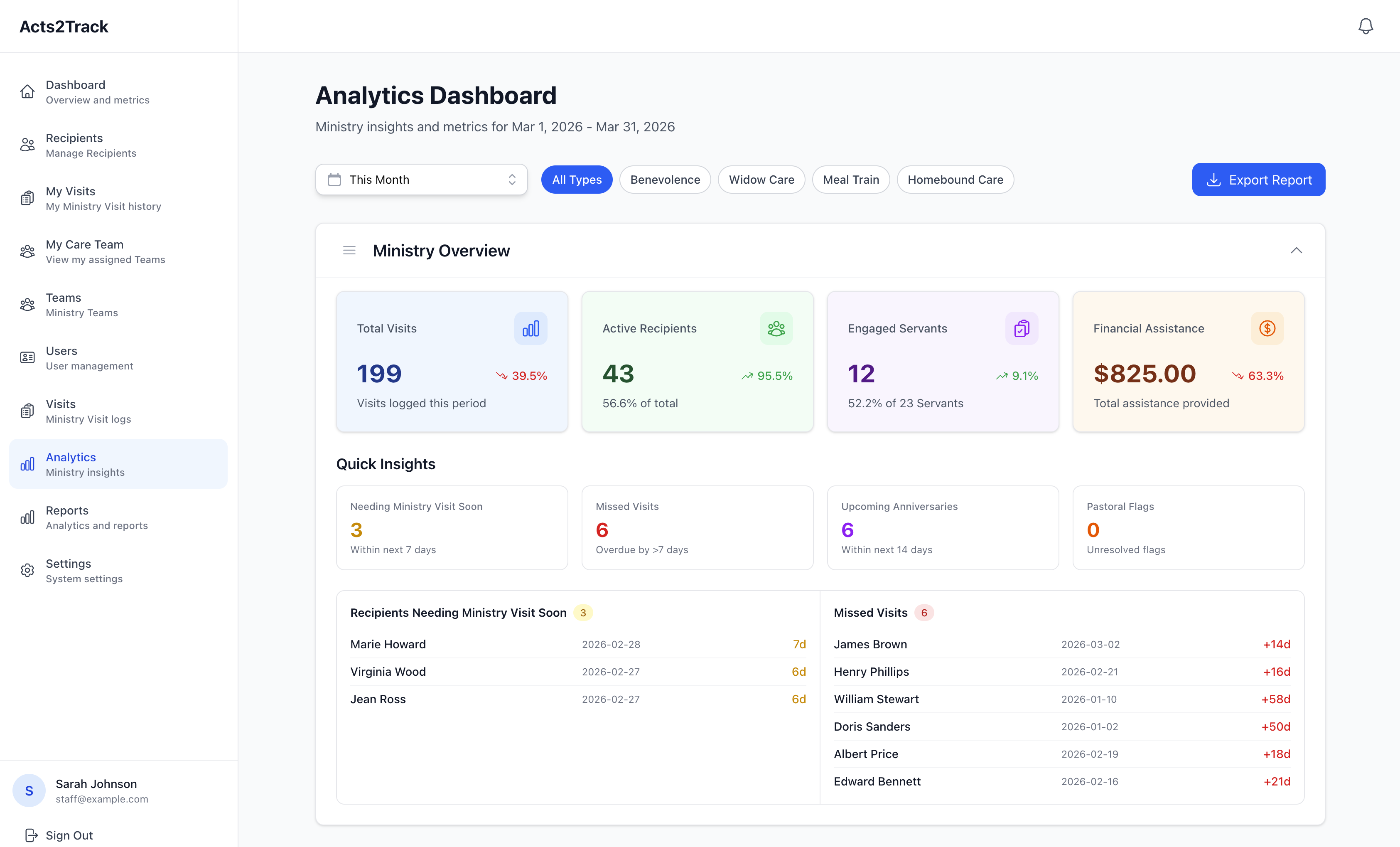Open My Visits via its clipboard icon
Viewport: 1400px width, 847px height.
28,197
